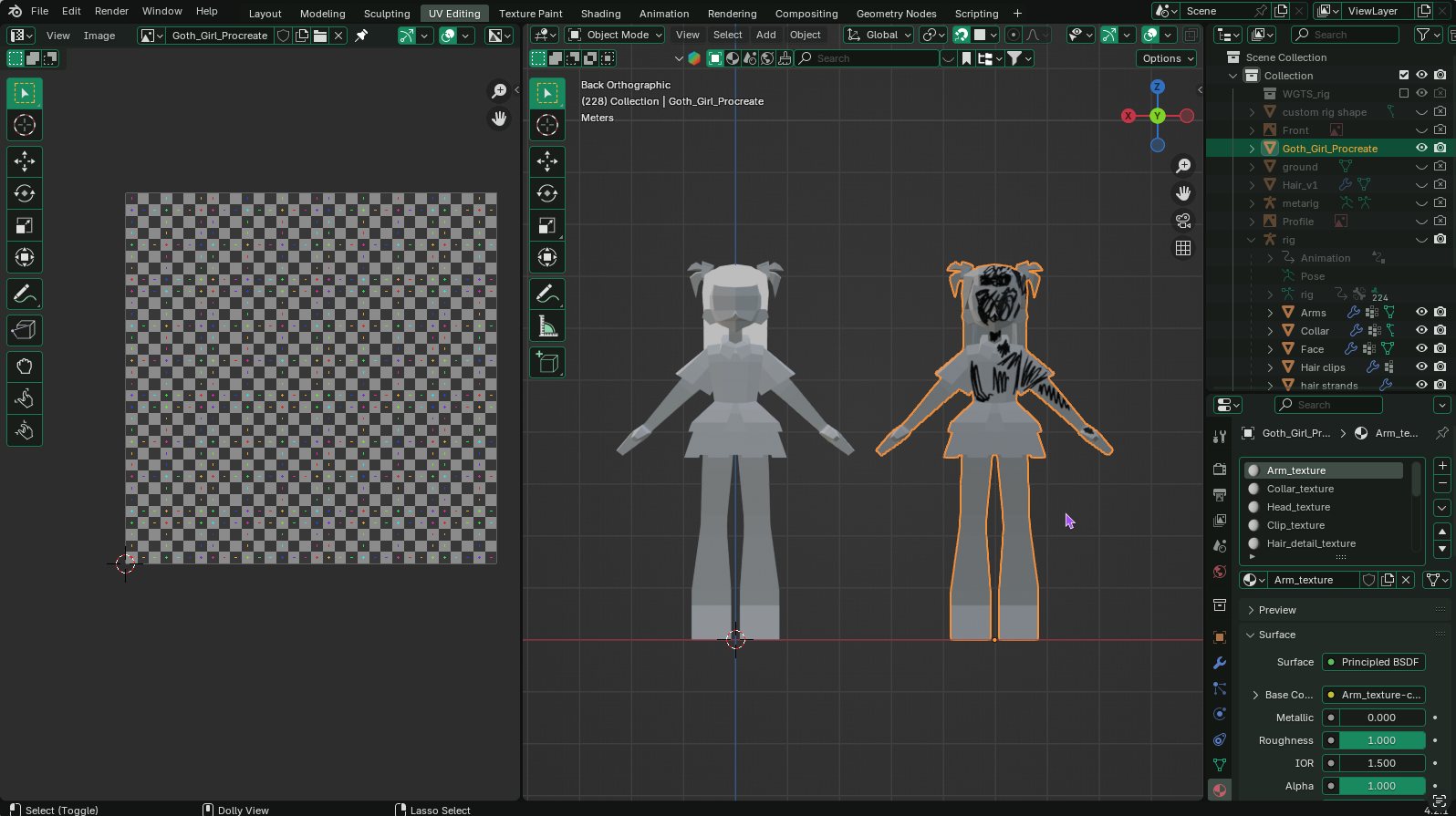1456x816 pixels.
Task: Click the Arm_texture-c... base color link
Action: pyautogui.click(x=1373, y=695)
